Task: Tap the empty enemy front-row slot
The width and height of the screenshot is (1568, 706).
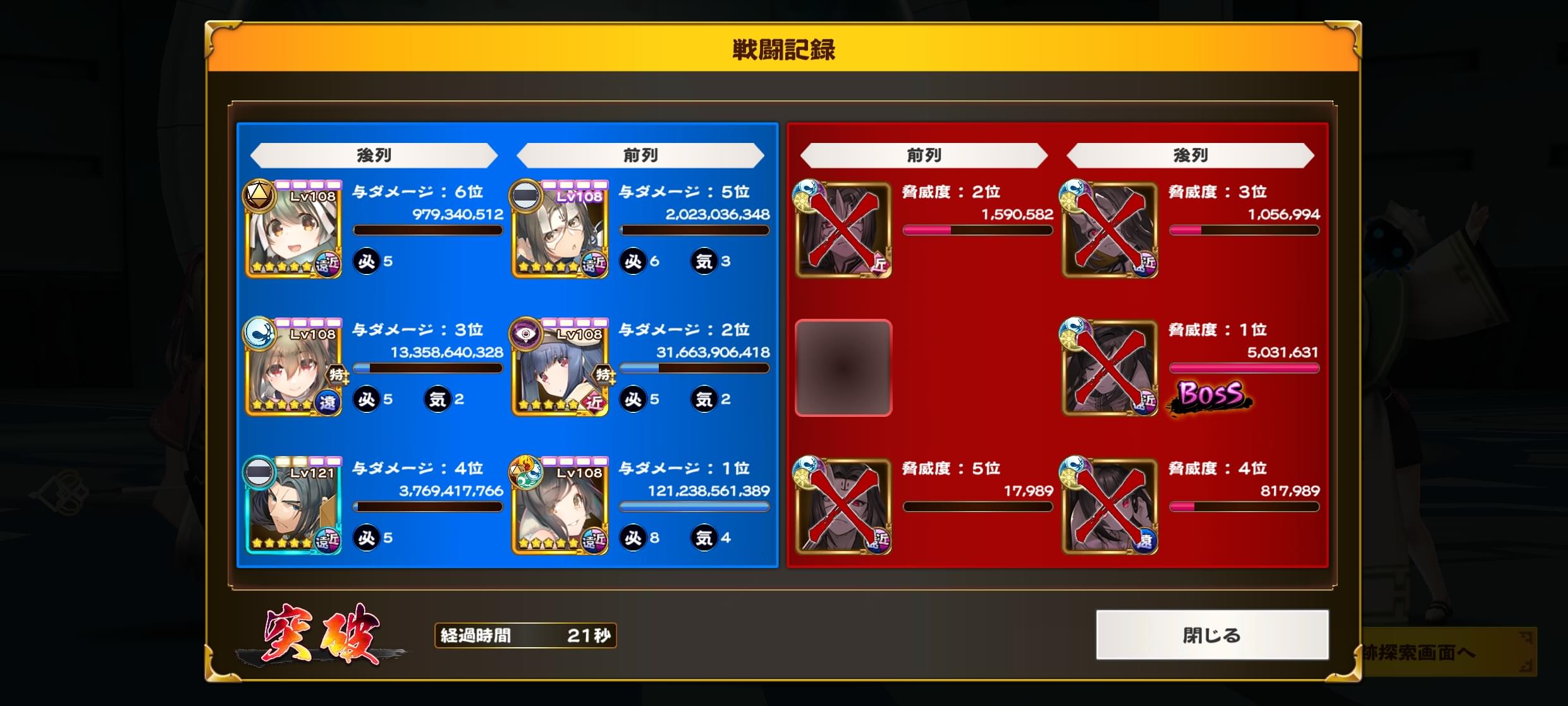Action: [843, 368]
